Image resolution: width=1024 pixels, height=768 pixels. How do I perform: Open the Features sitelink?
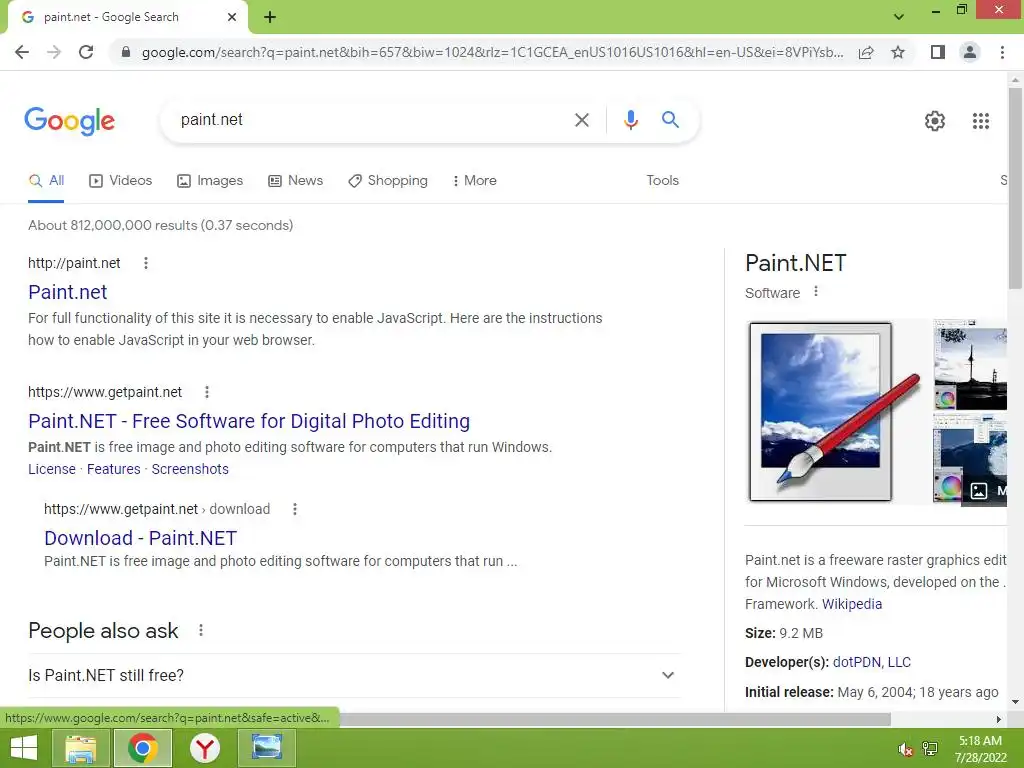coord(114,470)
